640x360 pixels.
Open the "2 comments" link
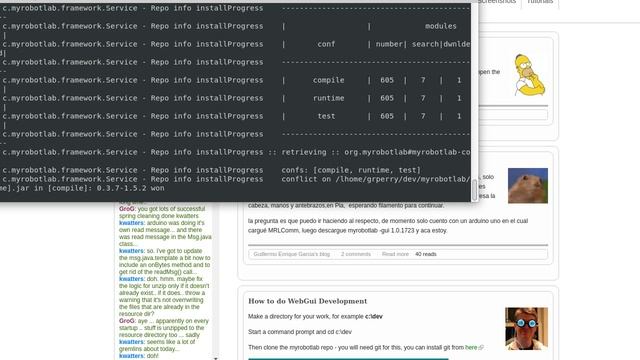[356, 254]
